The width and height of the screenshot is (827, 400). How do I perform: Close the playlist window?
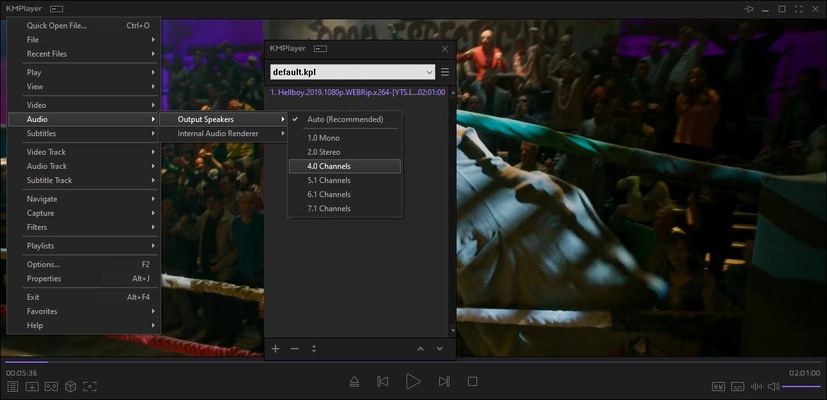[x=445, y=49]
